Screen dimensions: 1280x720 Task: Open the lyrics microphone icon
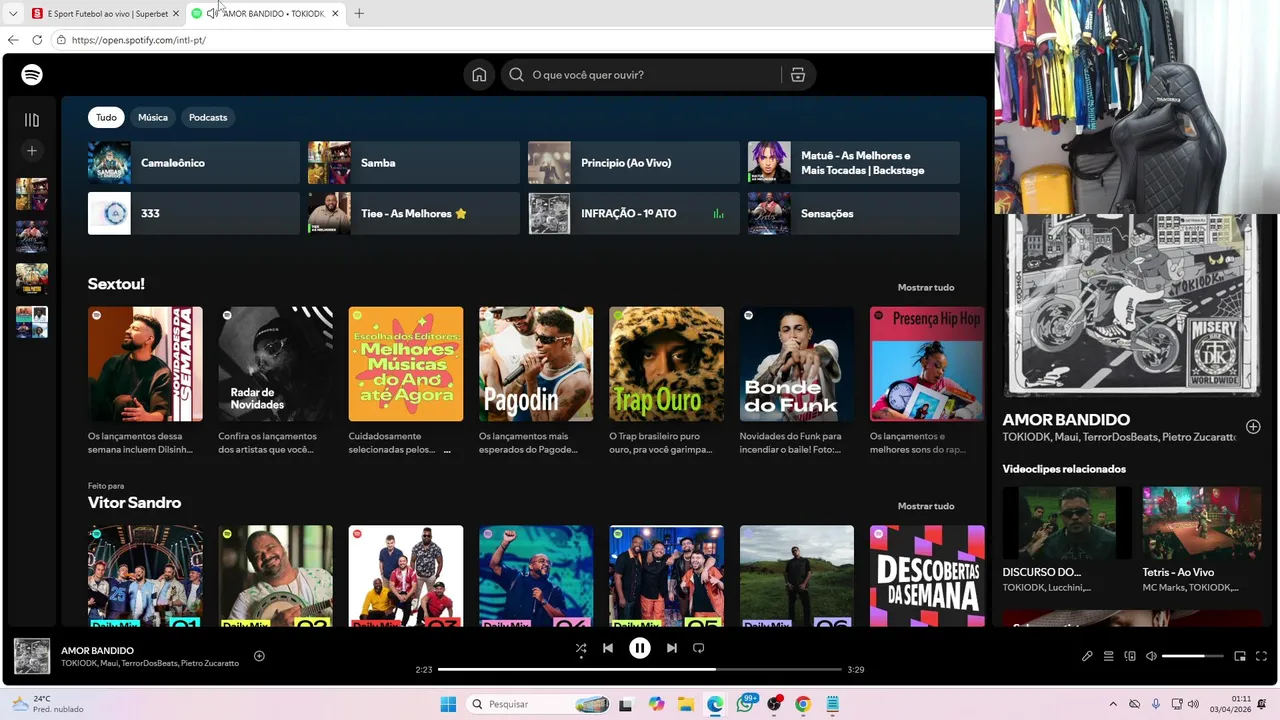(1087, 656)
